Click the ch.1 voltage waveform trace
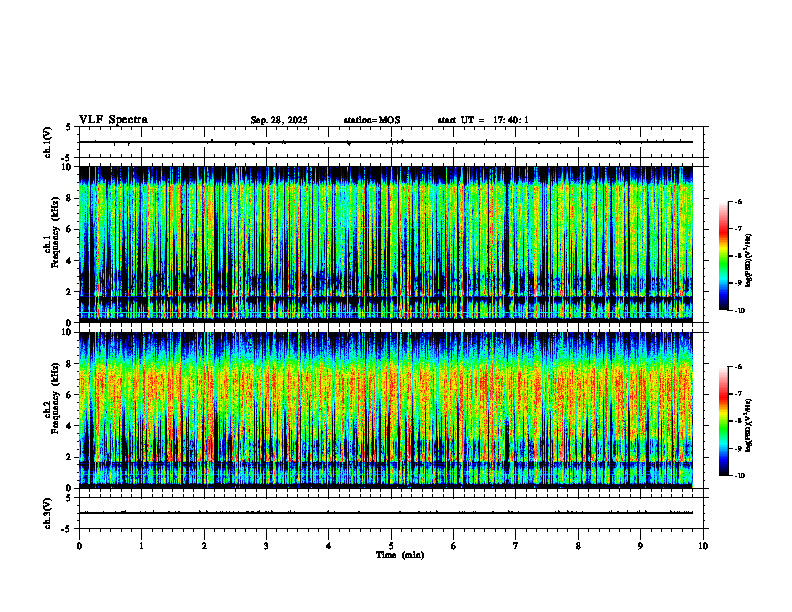The height and width of the screenshot is (612, 792). (x=386, y=142)
